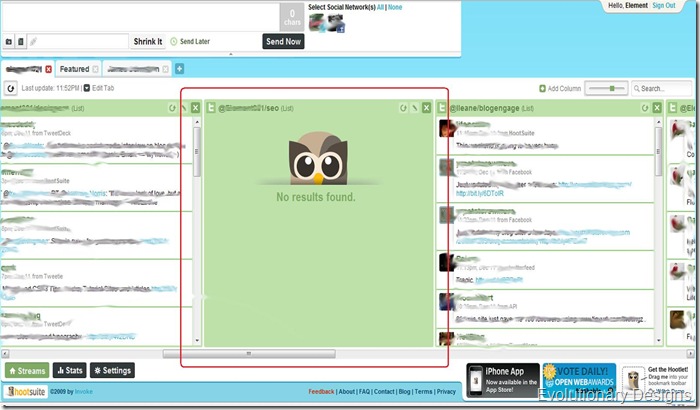Image resolution: width=700 pixels, height=410 pixels.
Task: Refresh the @ileane/blogengage column
Action: [645, 108]
